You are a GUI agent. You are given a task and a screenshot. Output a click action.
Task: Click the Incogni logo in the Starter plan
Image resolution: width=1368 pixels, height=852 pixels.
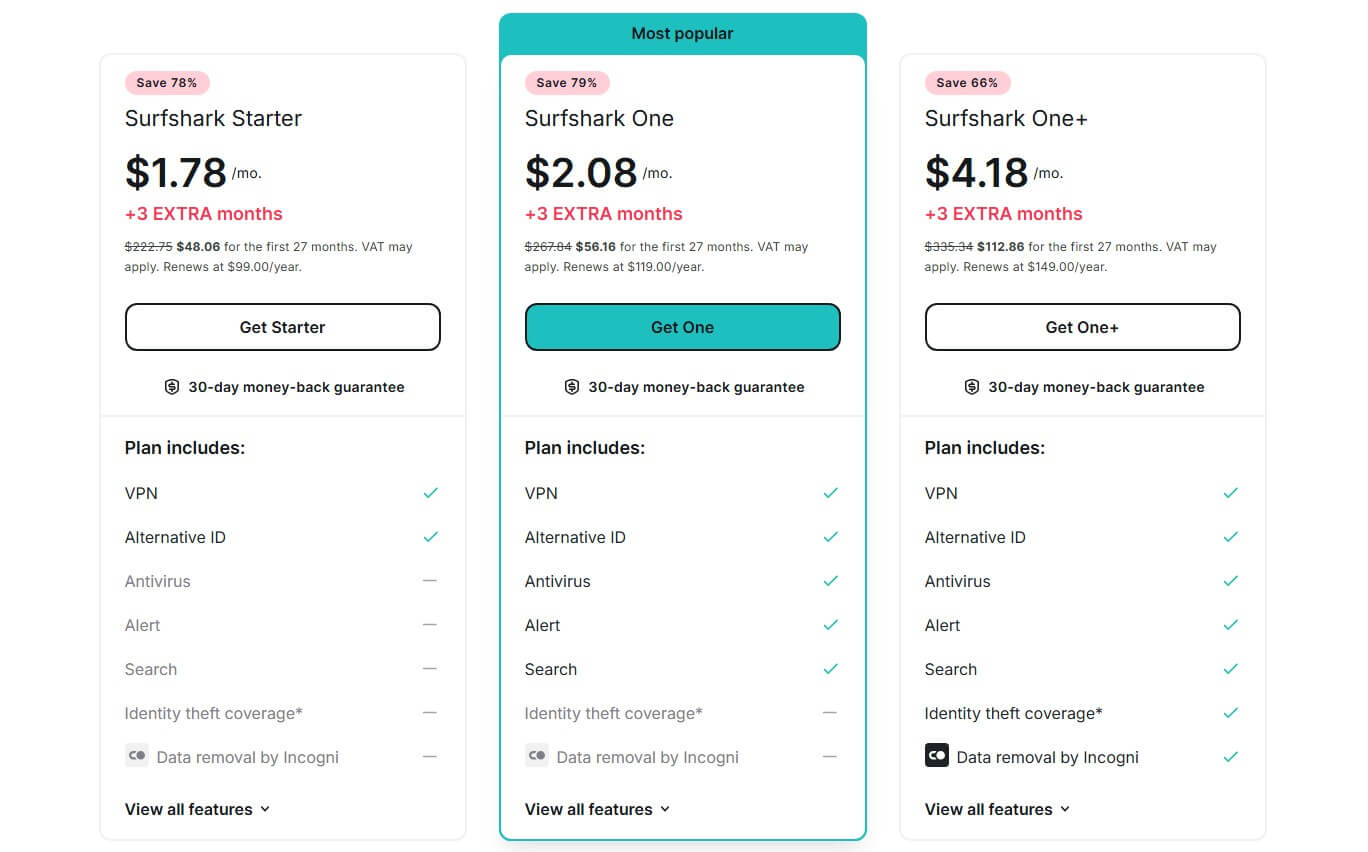137,756
